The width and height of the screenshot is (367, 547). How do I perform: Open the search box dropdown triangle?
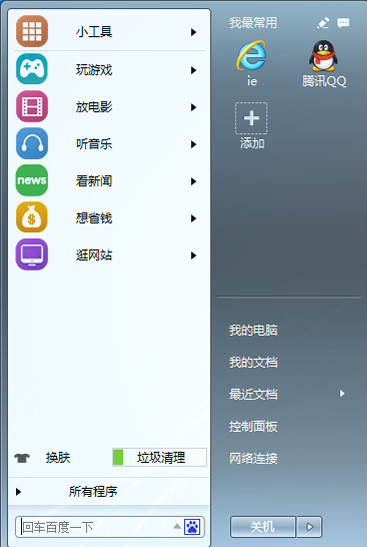point(177,526)
